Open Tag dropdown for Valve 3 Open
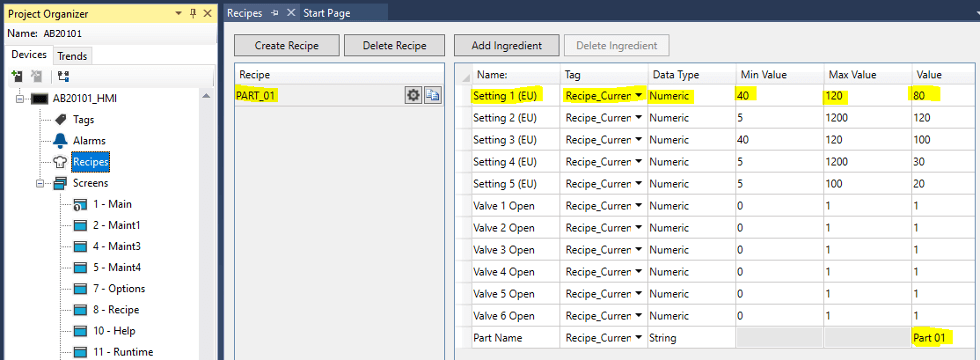 click(x=638, y=249)
